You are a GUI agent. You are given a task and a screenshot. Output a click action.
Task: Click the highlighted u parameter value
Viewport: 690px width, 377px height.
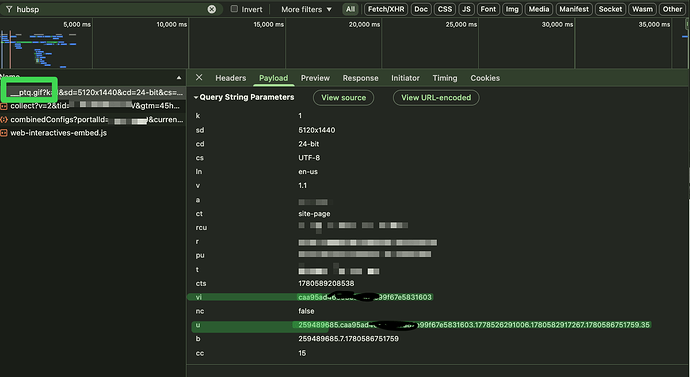(473, 325)
